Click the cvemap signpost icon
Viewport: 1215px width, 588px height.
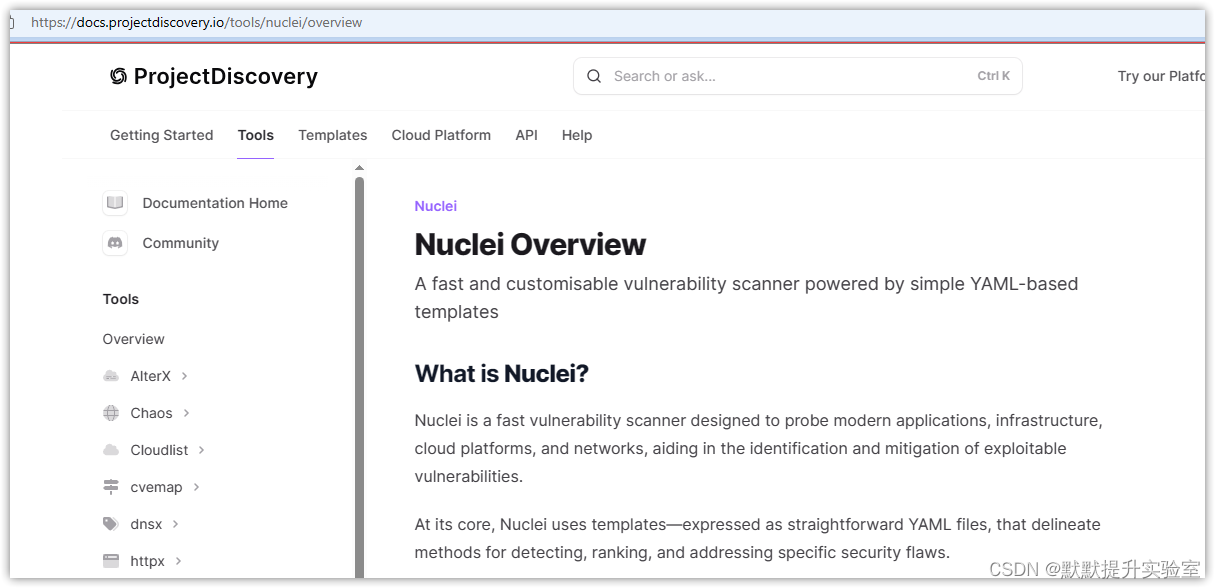(111, 487)
